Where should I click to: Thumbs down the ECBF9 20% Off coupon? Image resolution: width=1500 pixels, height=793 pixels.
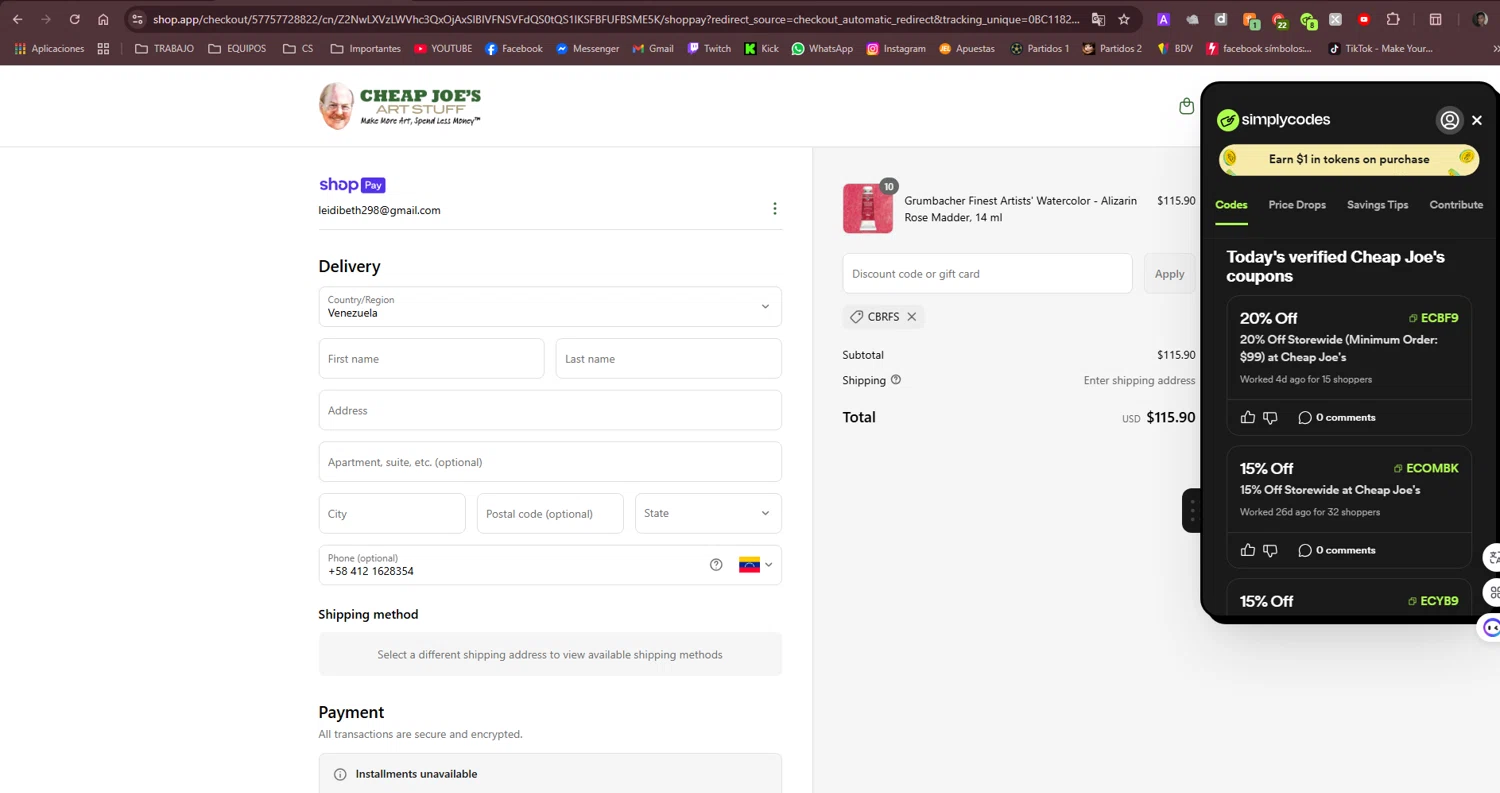click(1270, 417)
